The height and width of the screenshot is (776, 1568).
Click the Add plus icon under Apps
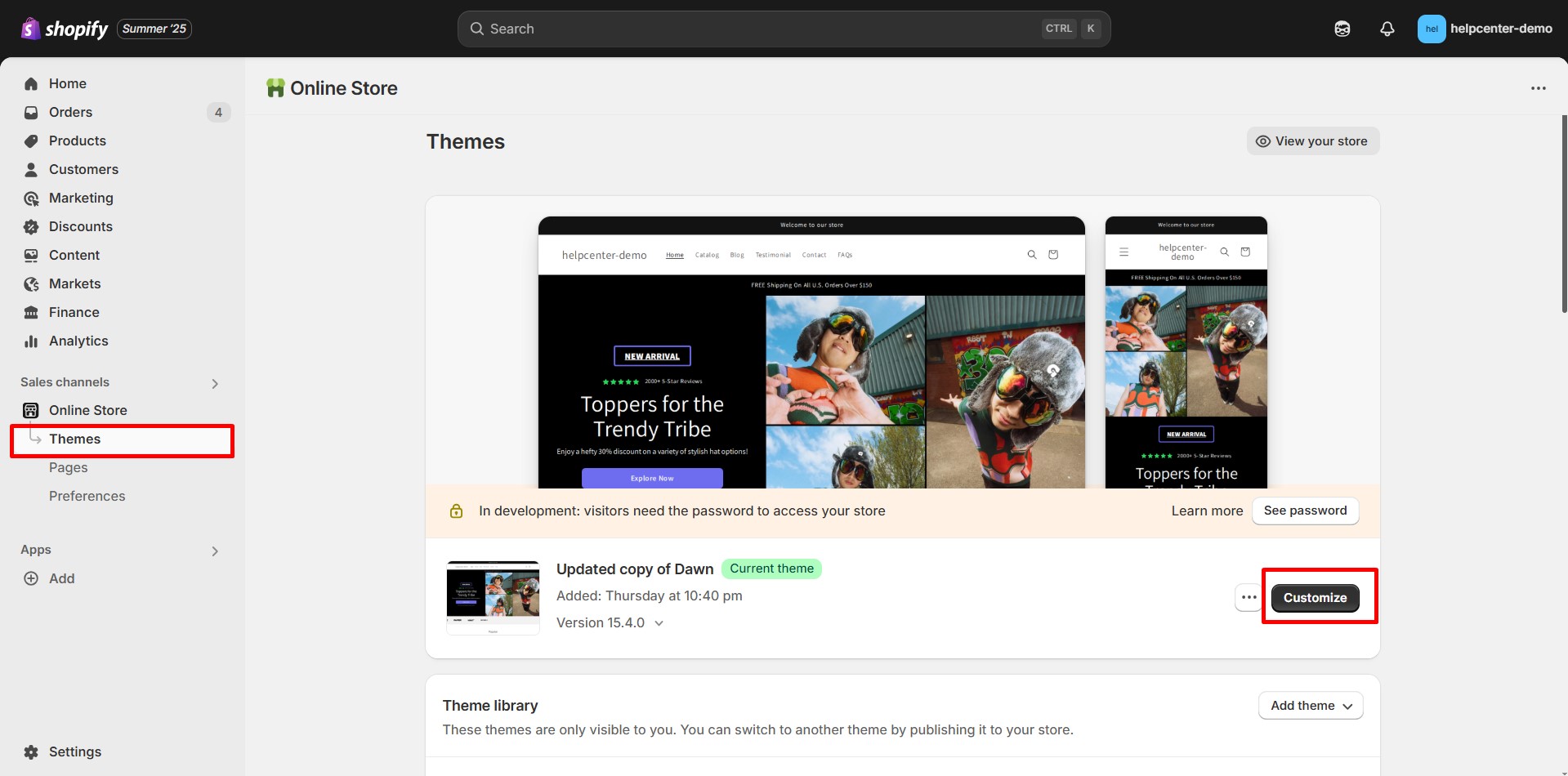coord(30,578)
